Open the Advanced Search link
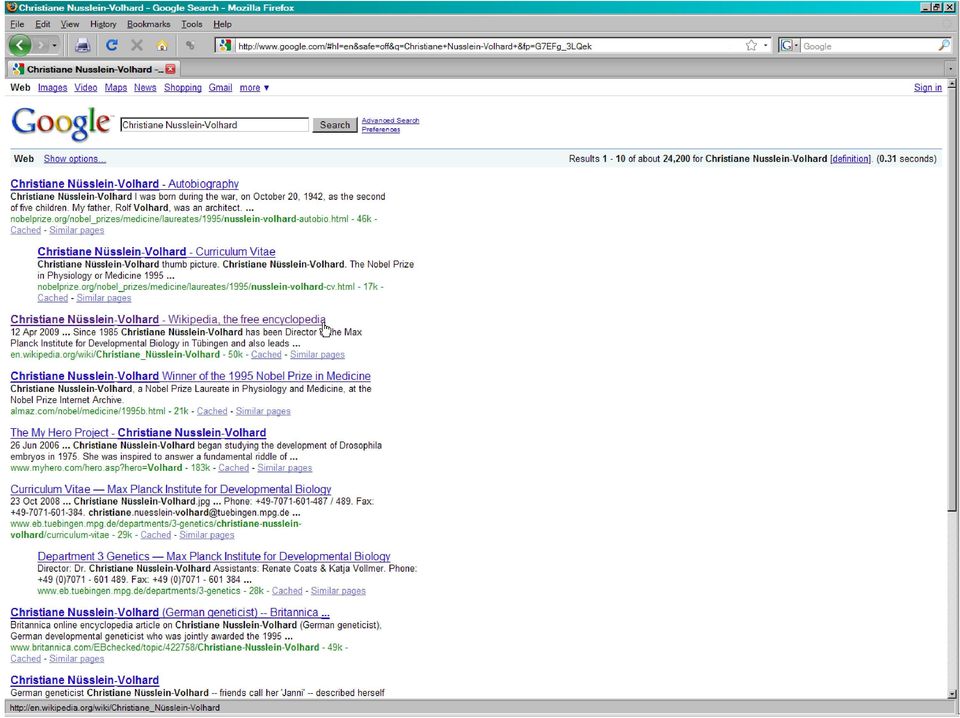Image resolution: width=960 pixels, height=718 pixels. click(390, 121)
